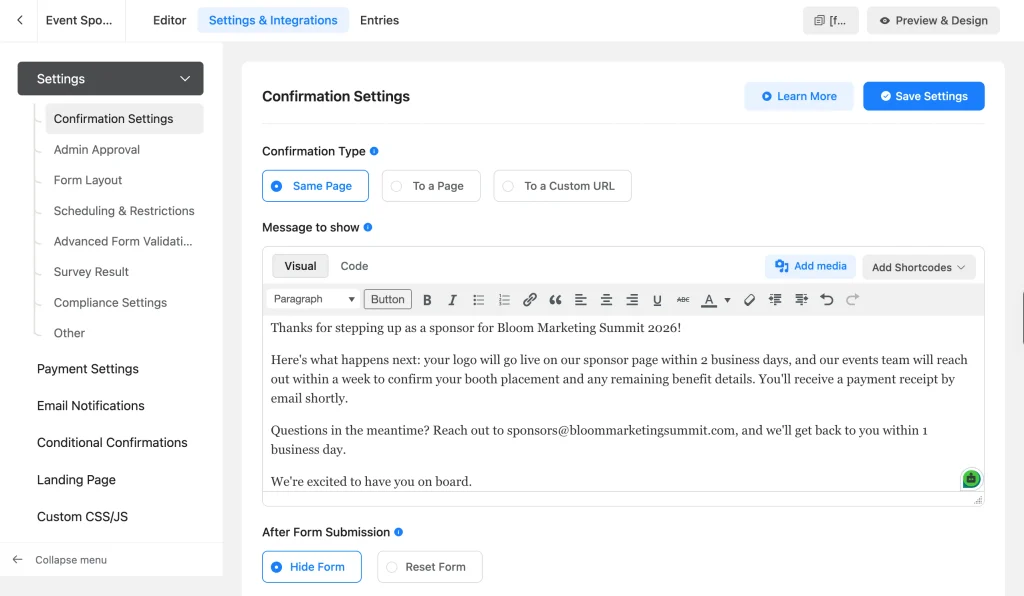Undo the last edit
Image resolution: width=1024 pixels, height=596 pixels.
(x=827, y=300)
